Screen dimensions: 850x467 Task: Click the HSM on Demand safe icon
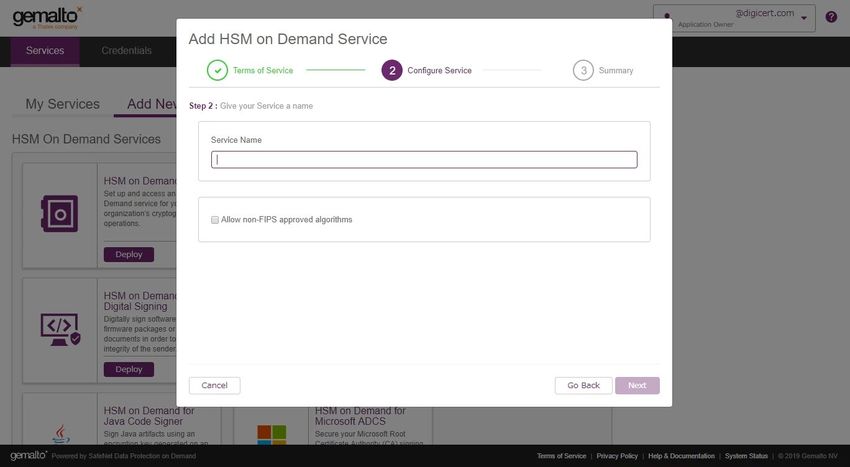[60, 214]
